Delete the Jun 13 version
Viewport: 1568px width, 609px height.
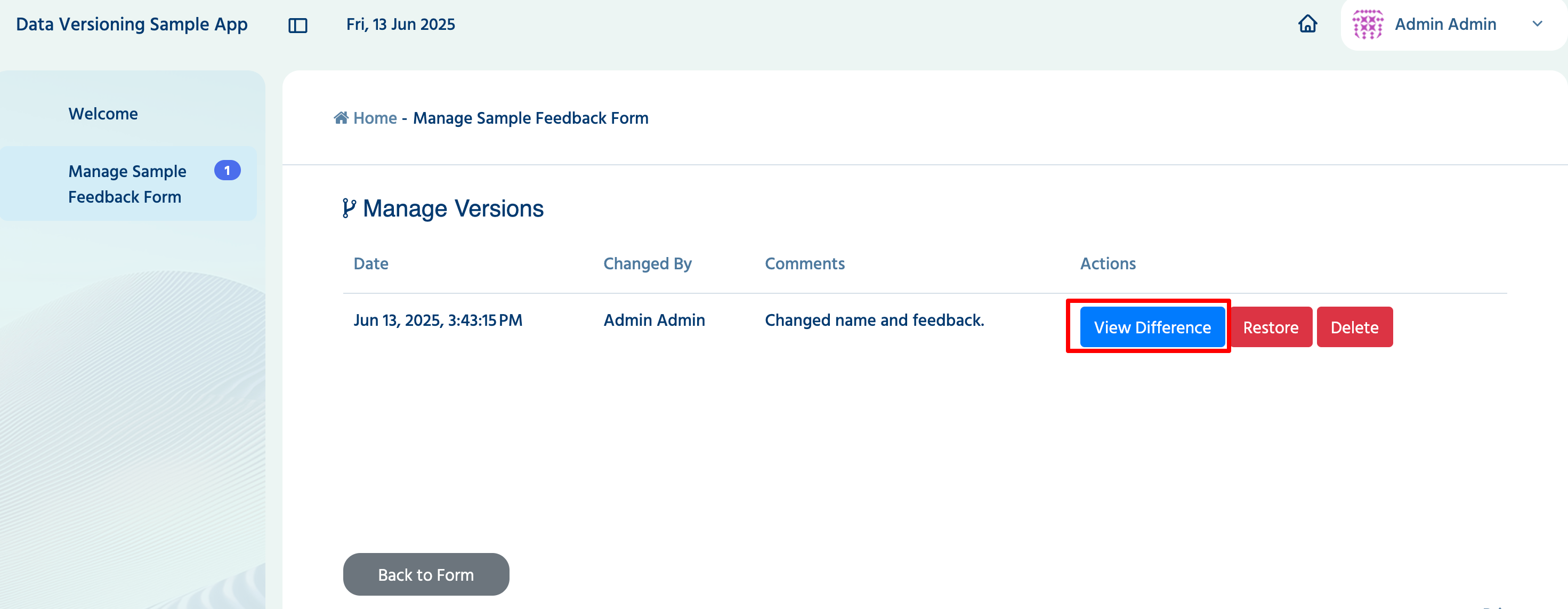(1354, 327)
